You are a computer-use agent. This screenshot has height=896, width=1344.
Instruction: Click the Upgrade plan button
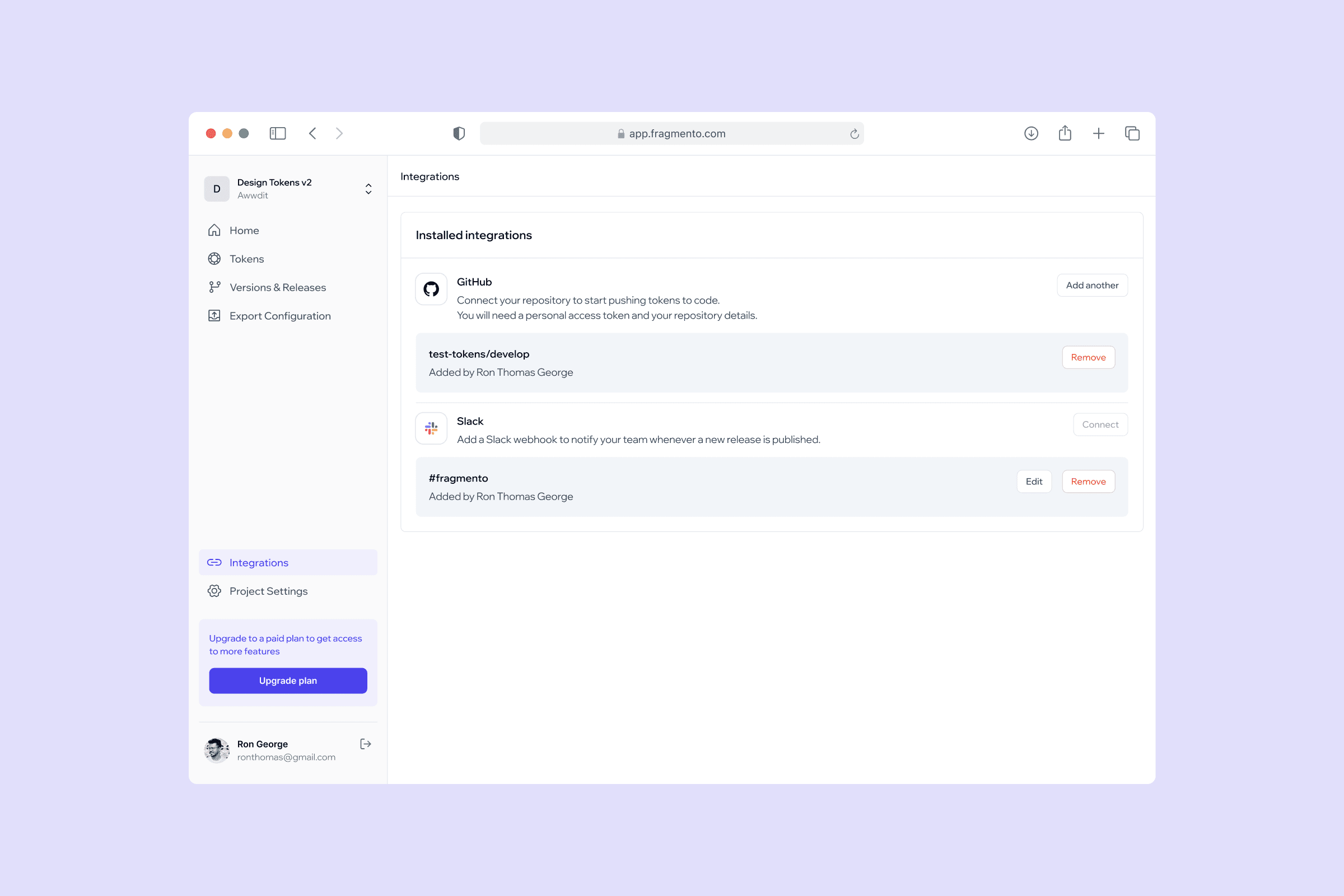[x=288, y=680]
